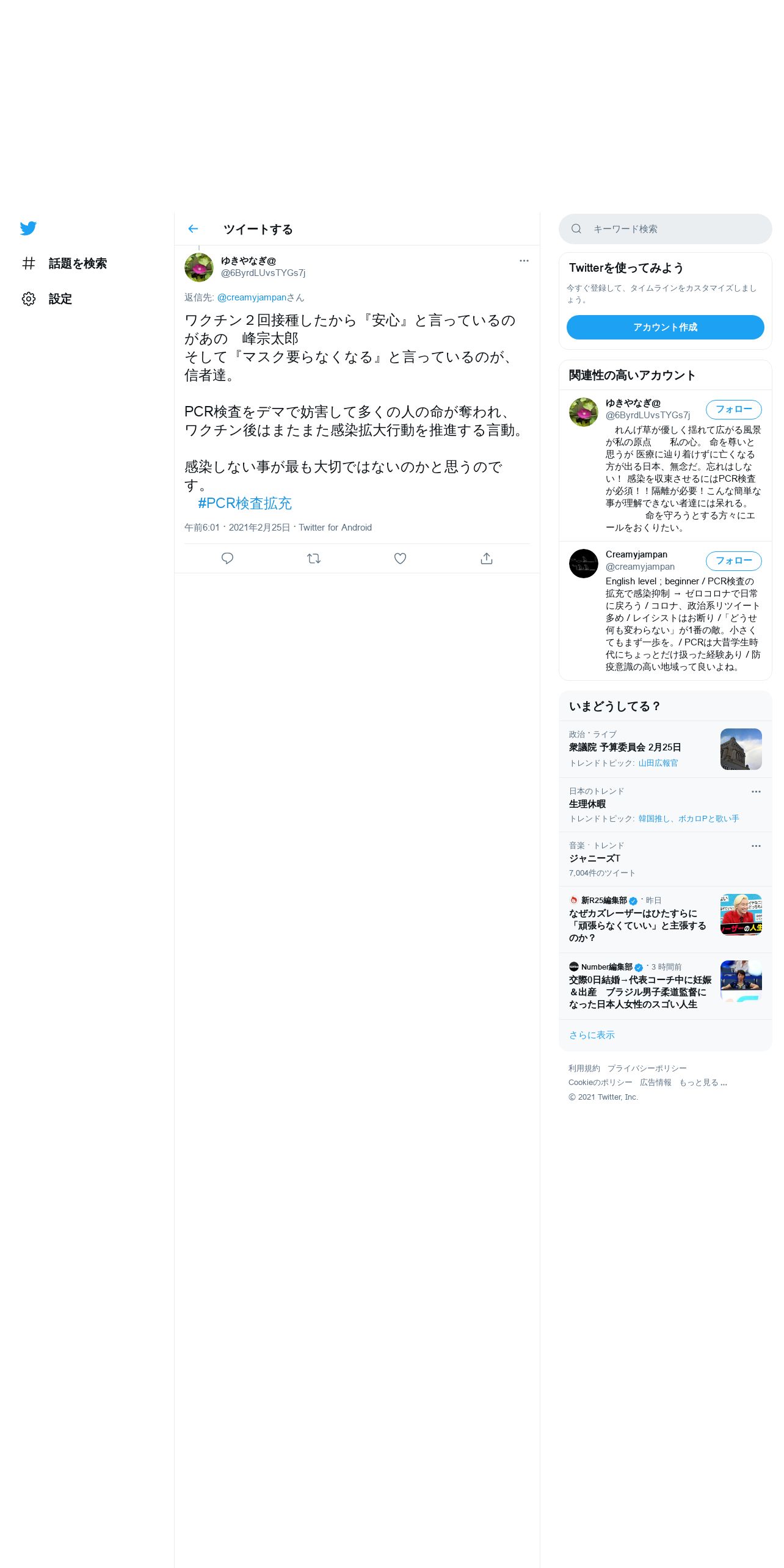Open 話題を検索 in the sidebar

[64, 263]
